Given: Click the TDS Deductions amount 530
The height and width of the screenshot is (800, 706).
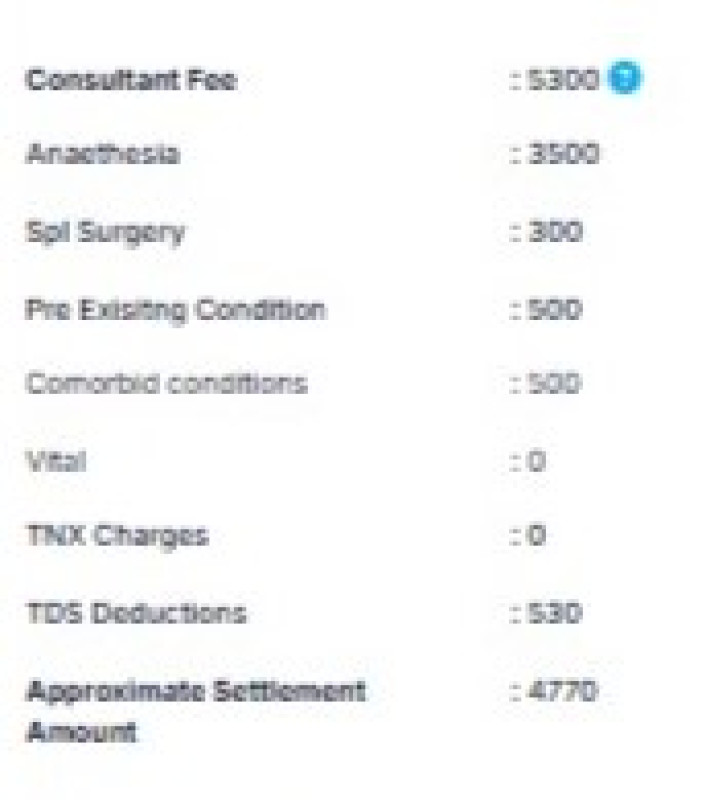Looking at the screenshot, I should pos(554,612).
